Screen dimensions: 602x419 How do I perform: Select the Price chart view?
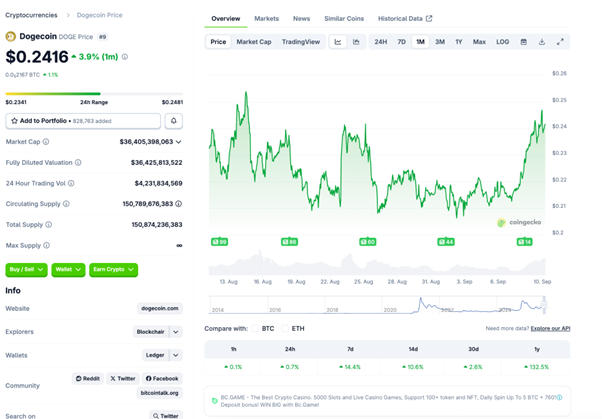click(x=218, y=42)
